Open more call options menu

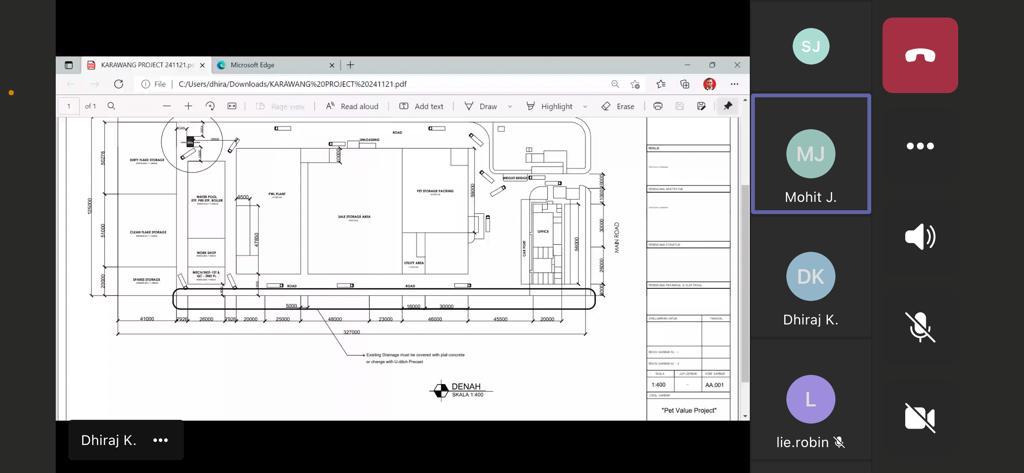[x=919, y=146]
